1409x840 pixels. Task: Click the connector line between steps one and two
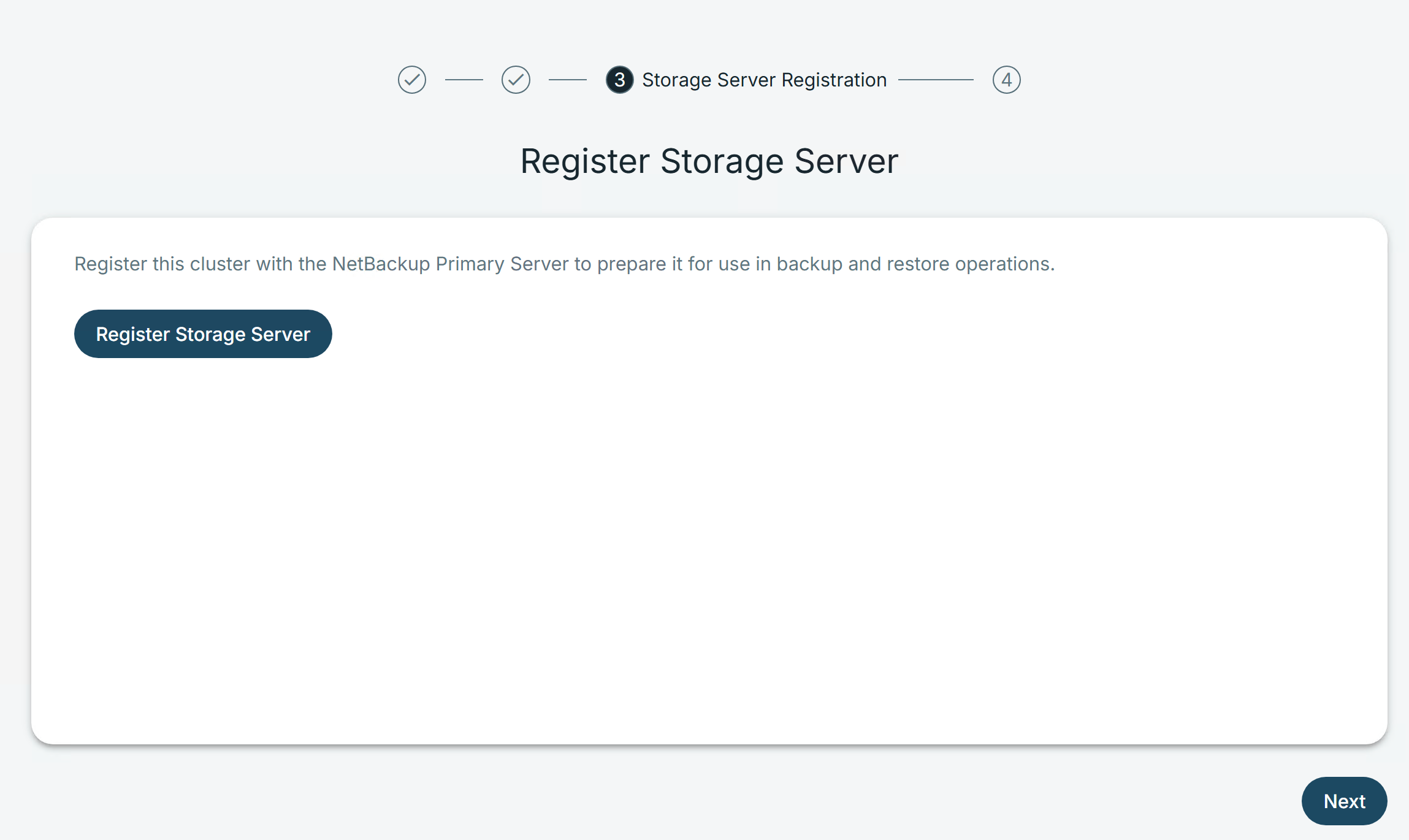464,80
